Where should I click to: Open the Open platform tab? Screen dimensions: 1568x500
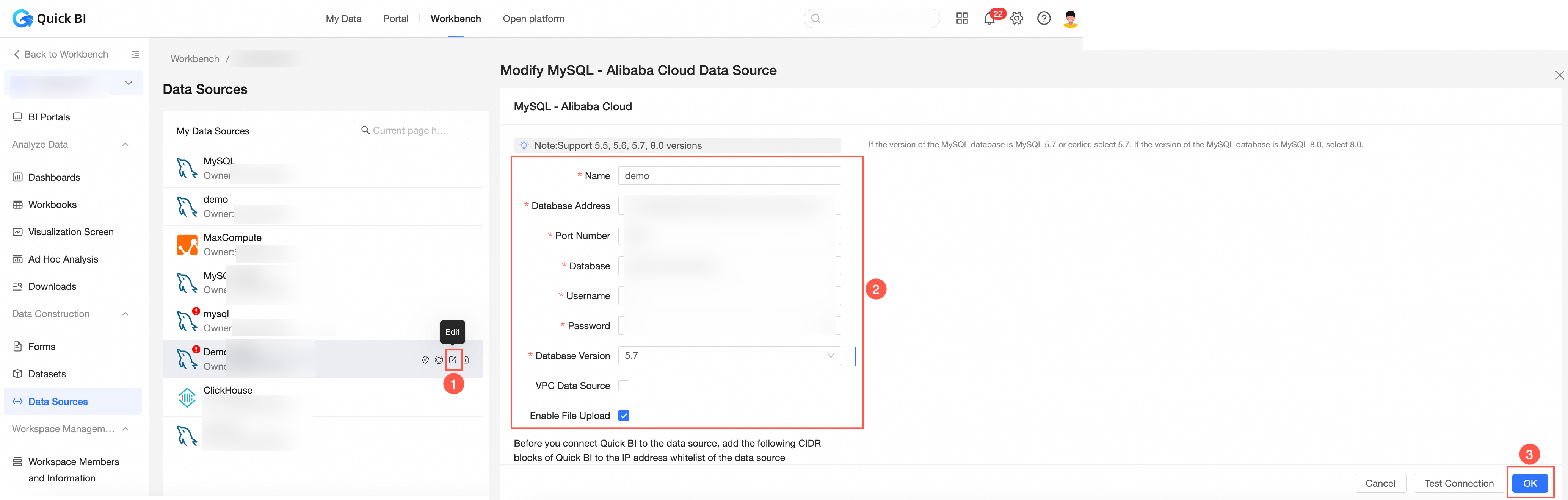tap(533, 19)
